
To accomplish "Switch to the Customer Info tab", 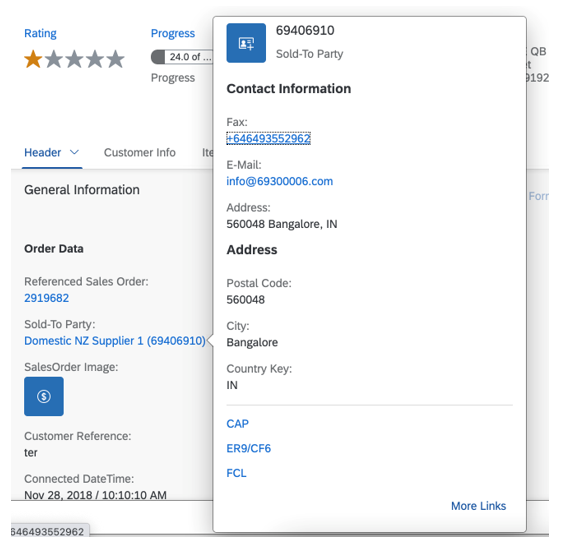I will click(140, 153).
